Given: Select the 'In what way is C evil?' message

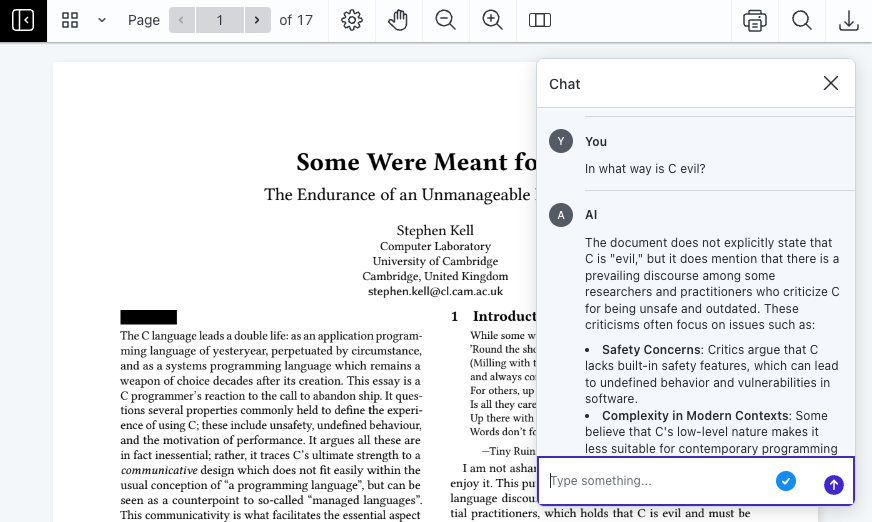Looking at the screenshot, I should [x=645, y=169].
